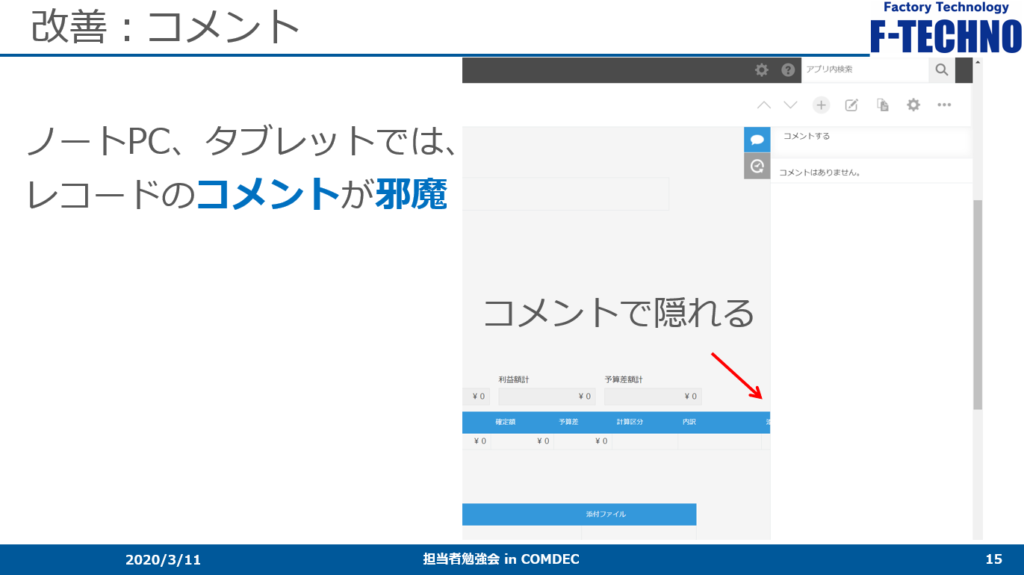The height and width of the screenshot is (575, 1024).
Task: Select the blue comment bubble tab
Action: click(757, 139)
